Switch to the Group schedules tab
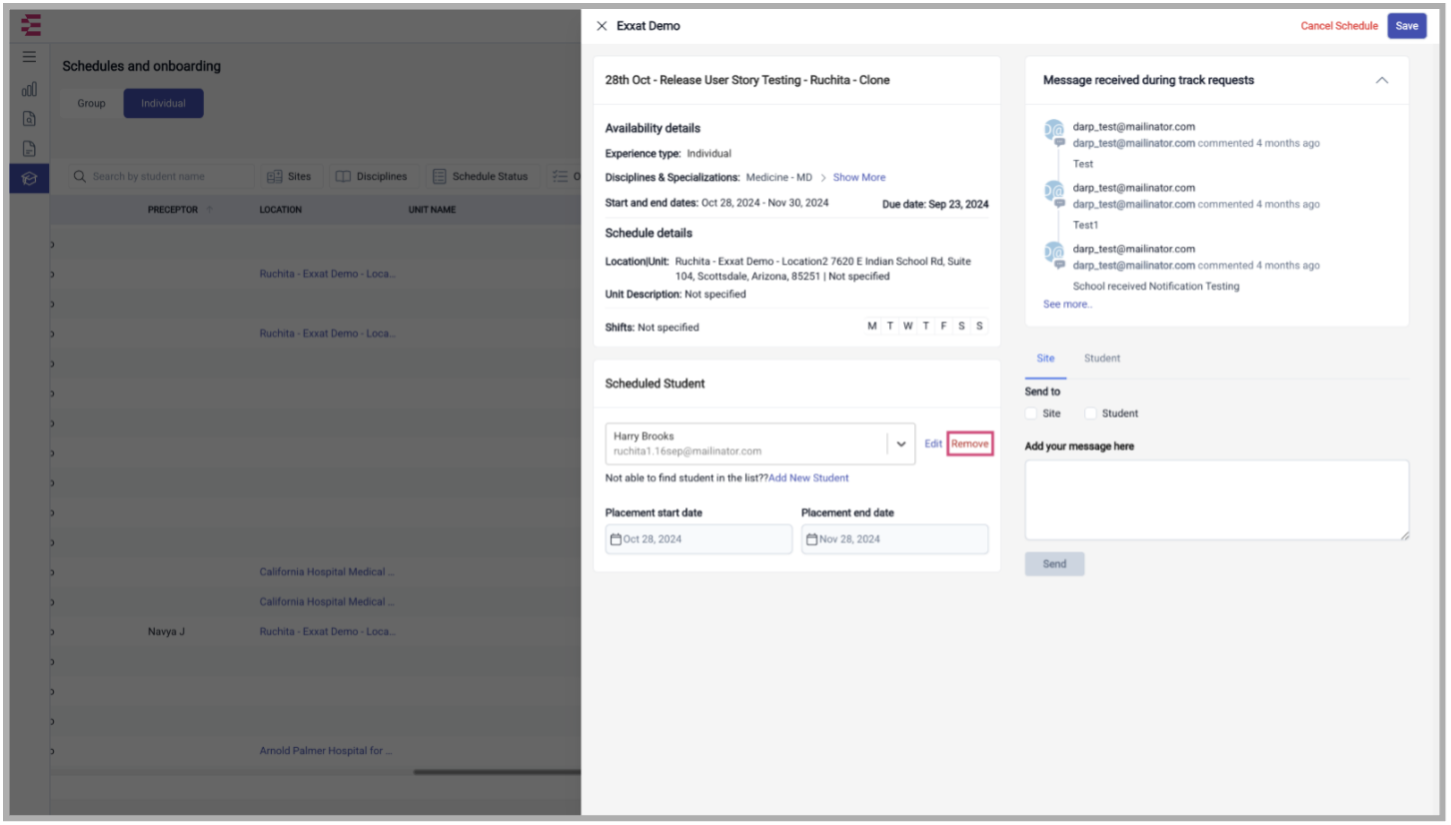1451x825 pixels. tap(91, 104)
